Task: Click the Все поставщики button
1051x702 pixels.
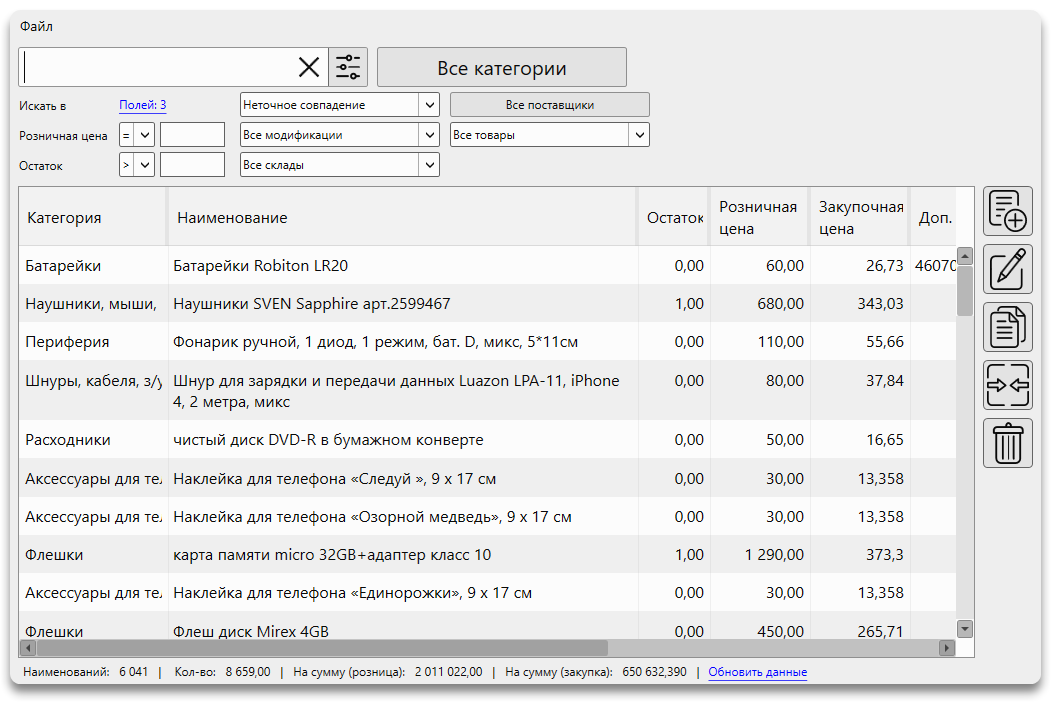Action: pos(550,105)
